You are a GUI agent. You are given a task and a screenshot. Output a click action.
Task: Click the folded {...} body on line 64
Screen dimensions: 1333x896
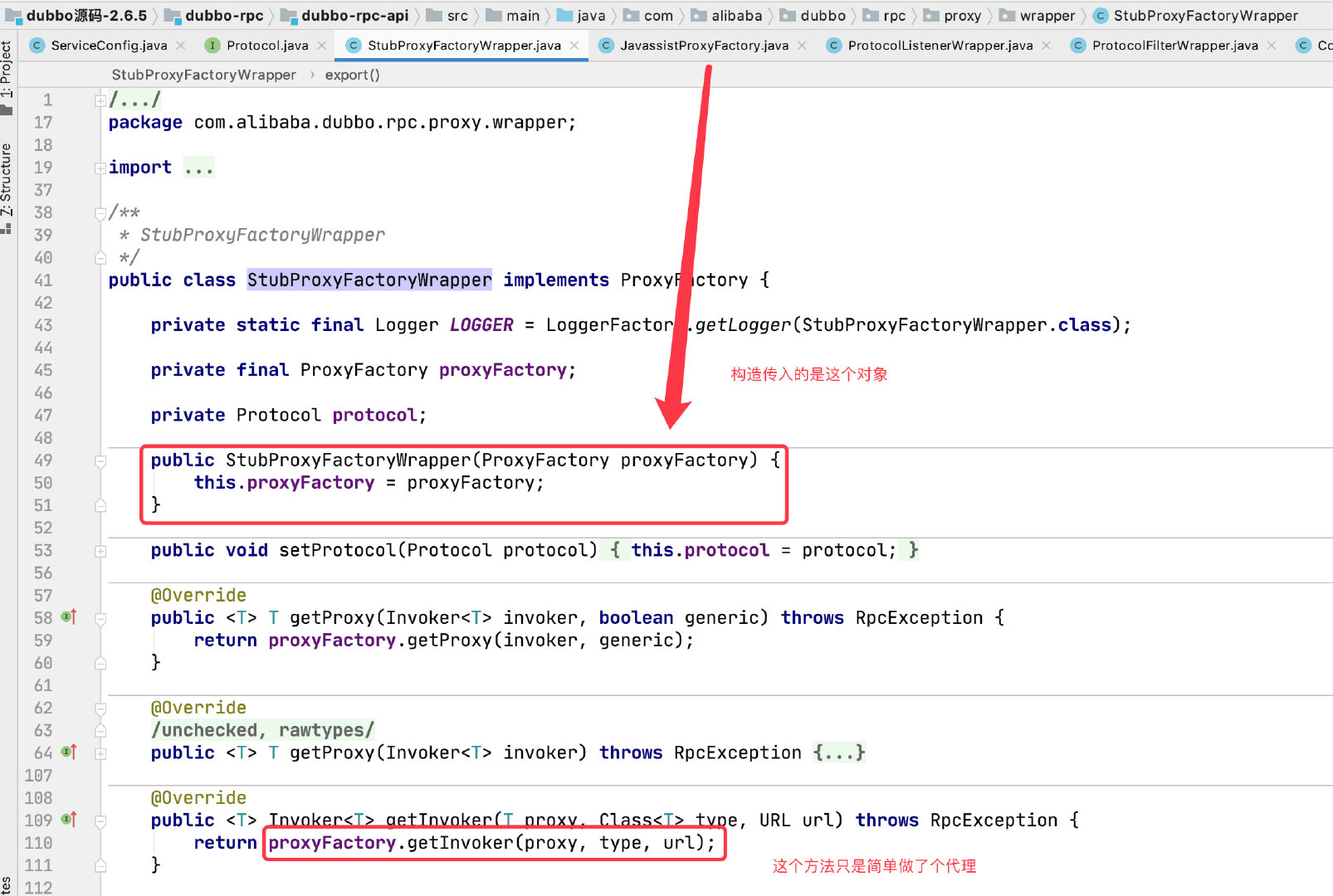click(839, 752)
